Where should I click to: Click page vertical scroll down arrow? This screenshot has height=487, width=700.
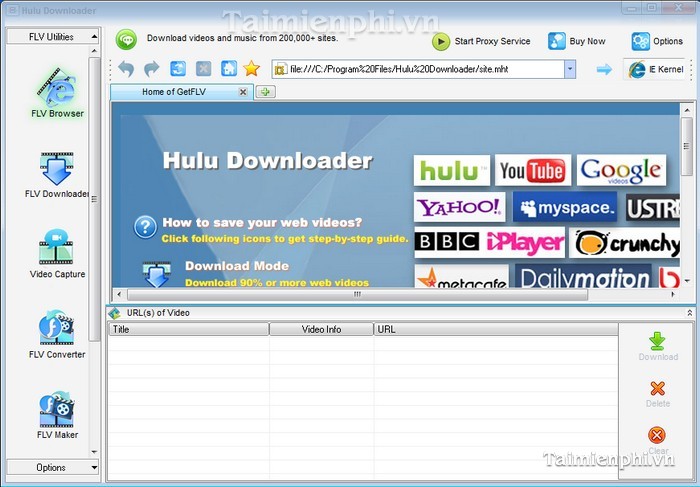686,281
